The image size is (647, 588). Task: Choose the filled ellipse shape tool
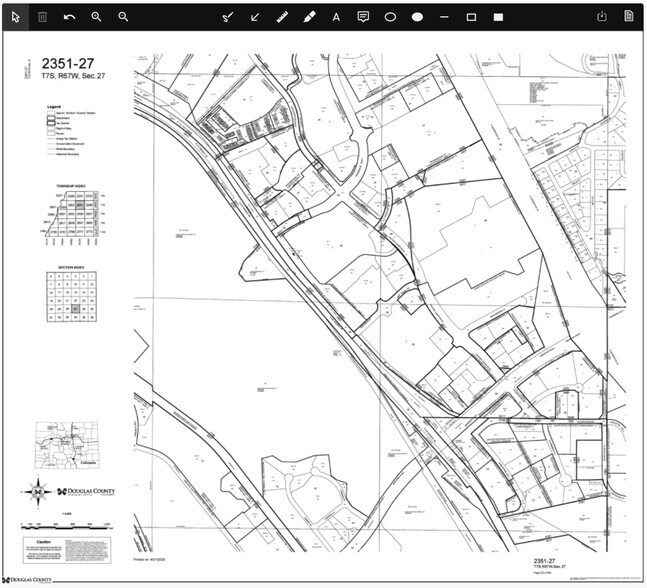(x=417, y=16)
